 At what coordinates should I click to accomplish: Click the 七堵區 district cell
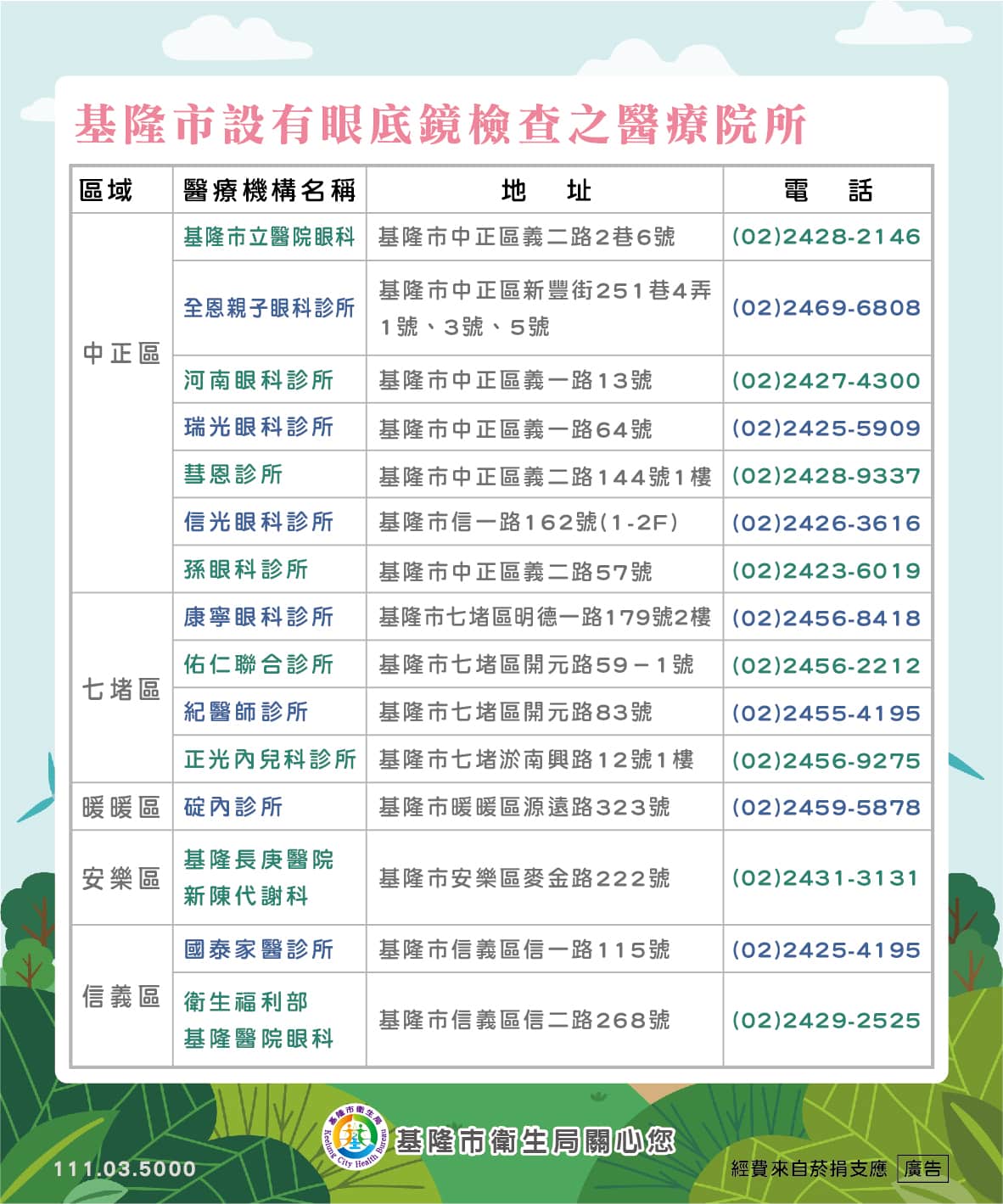click(121, 689)
